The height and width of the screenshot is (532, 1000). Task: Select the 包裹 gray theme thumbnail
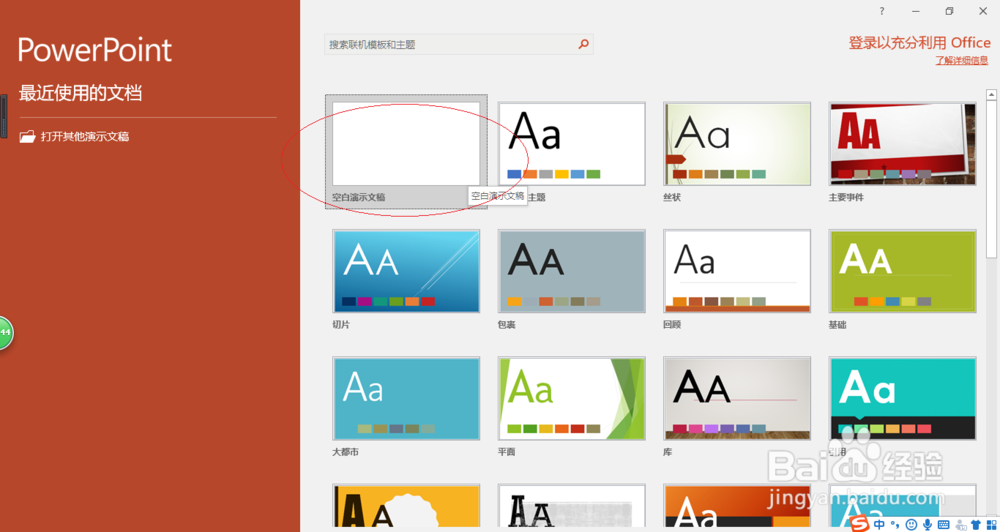pos(571,271)
